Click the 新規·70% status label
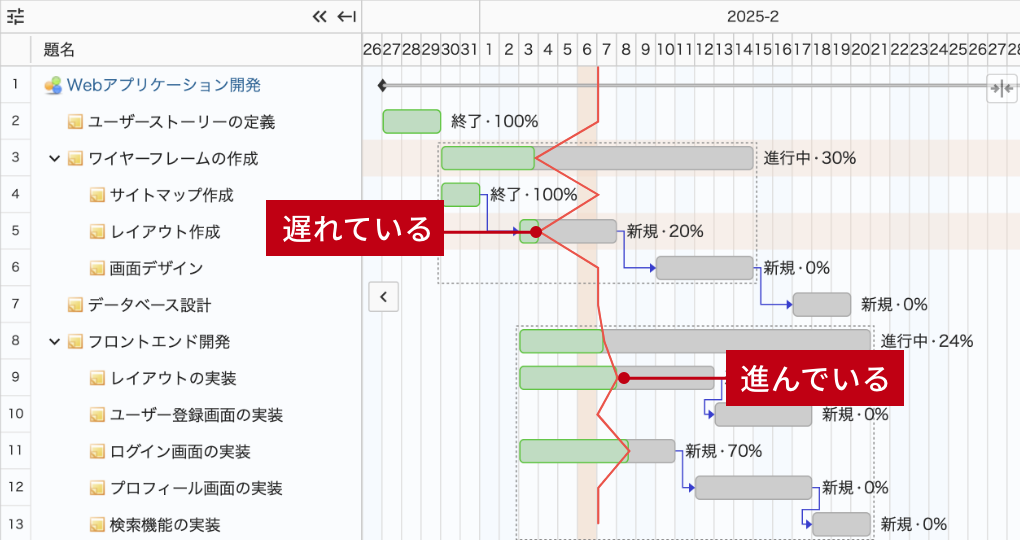 click(x=723, y=451)
